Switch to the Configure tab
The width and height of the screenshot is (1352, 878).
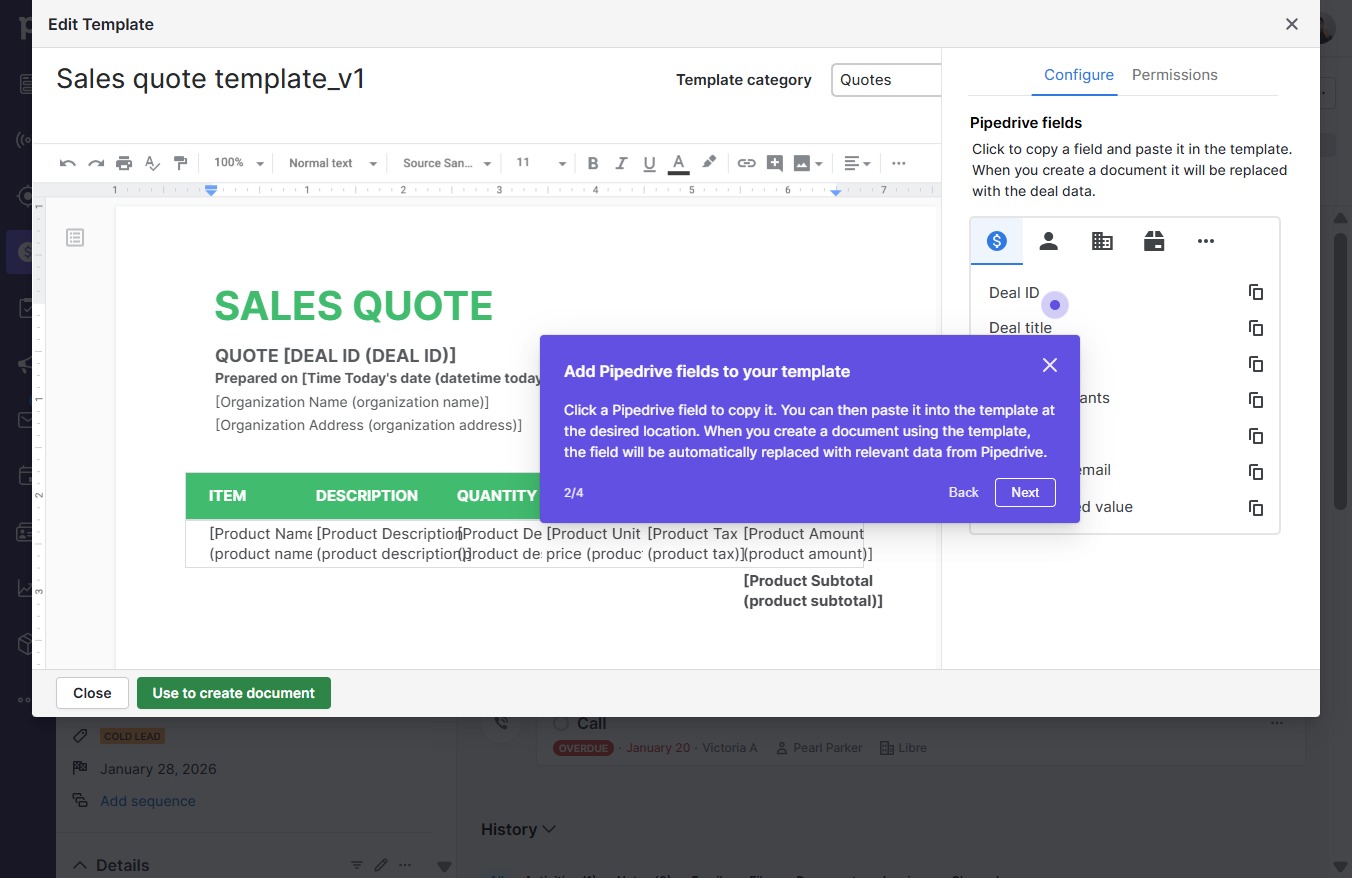tap(1079, 75)
